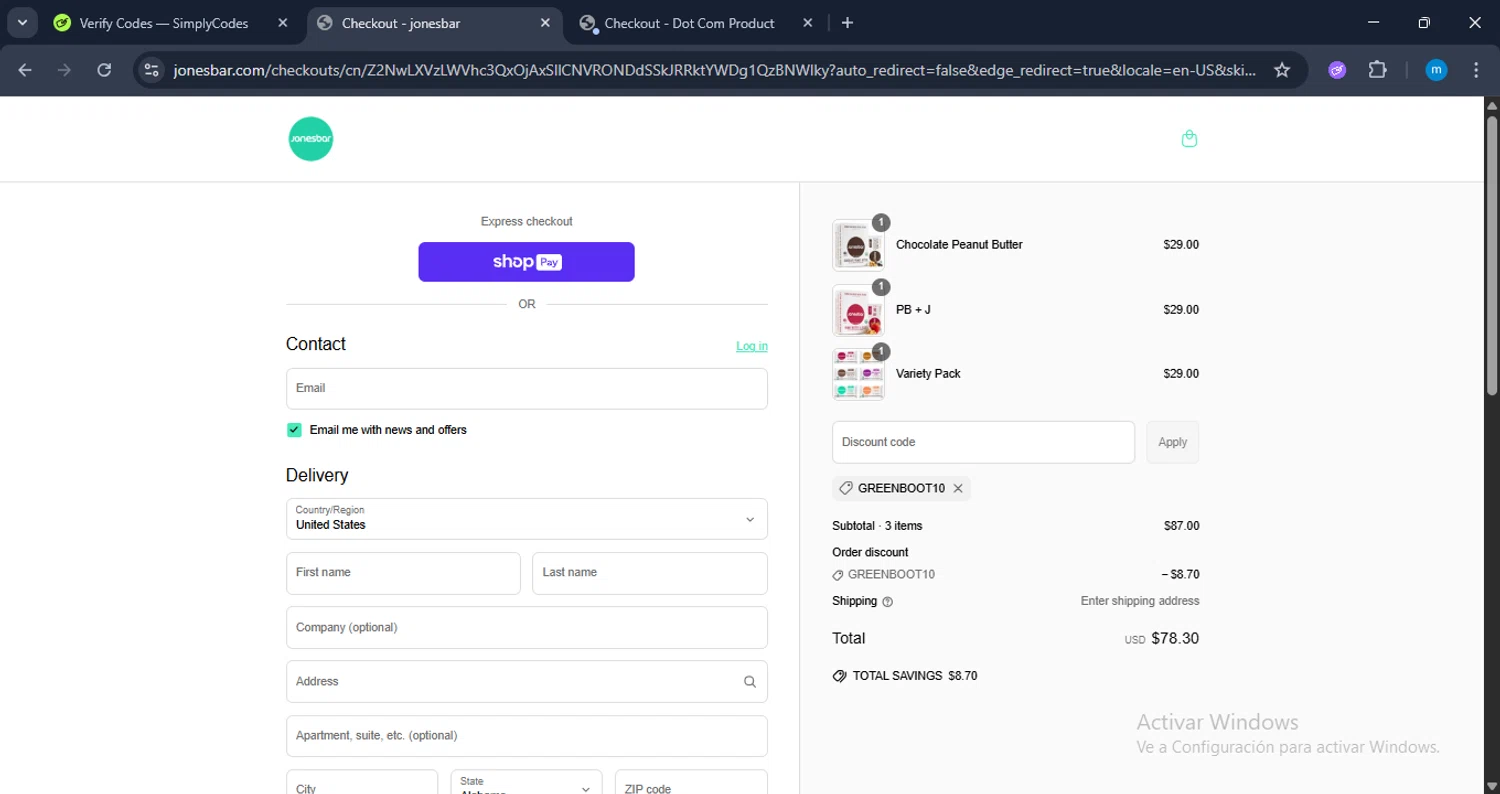The width and height of the screenshot is (1500, 794).
Task: Open a new browser tab
Action: click(847, 23)
